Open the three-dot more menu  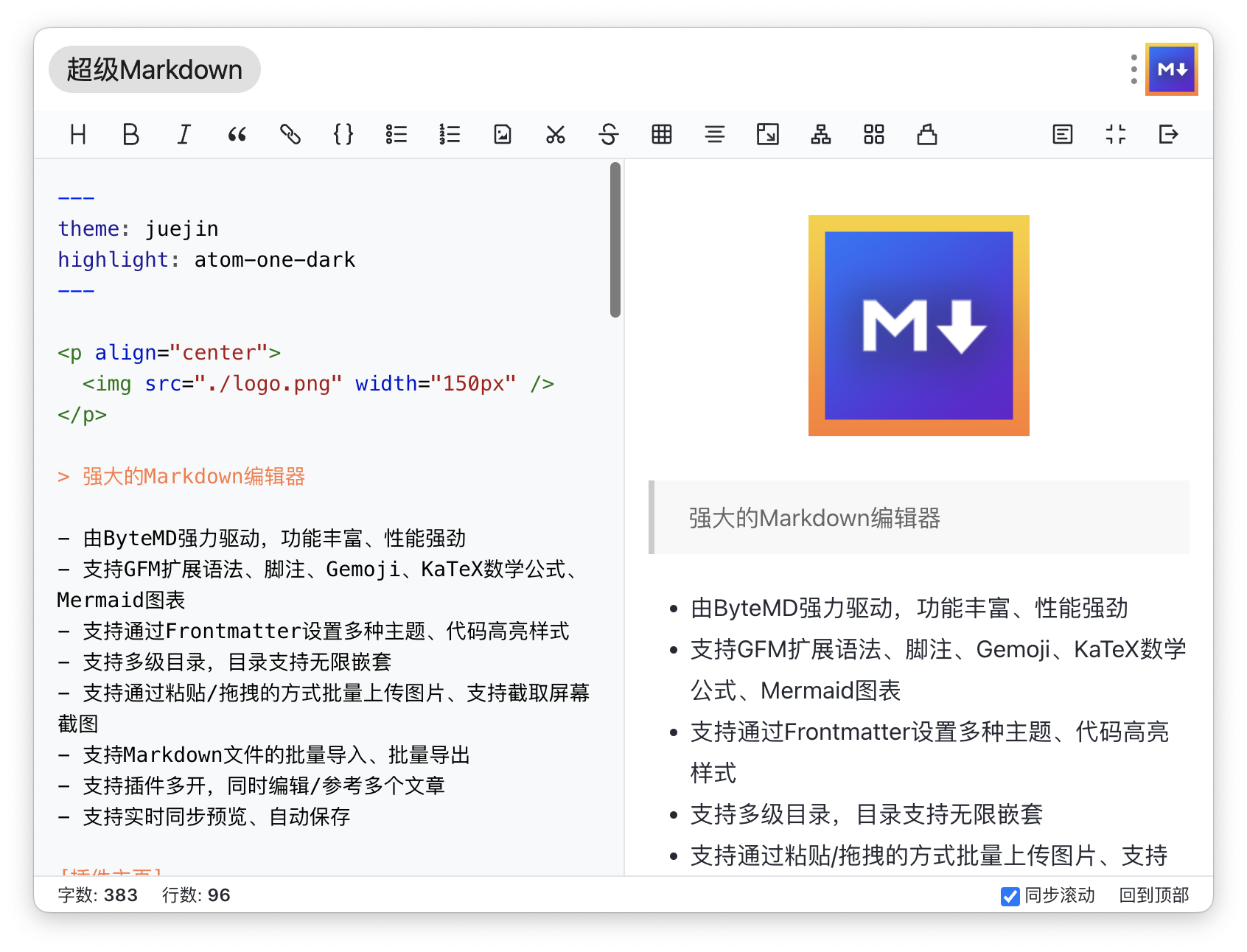click(x=1134, y=69)
